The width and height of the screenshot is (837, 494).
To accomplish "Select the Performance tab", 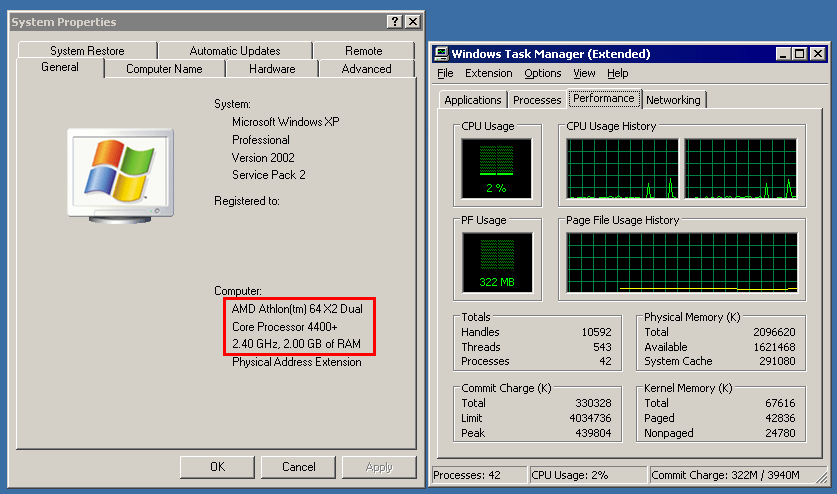I will click(604, 98).
